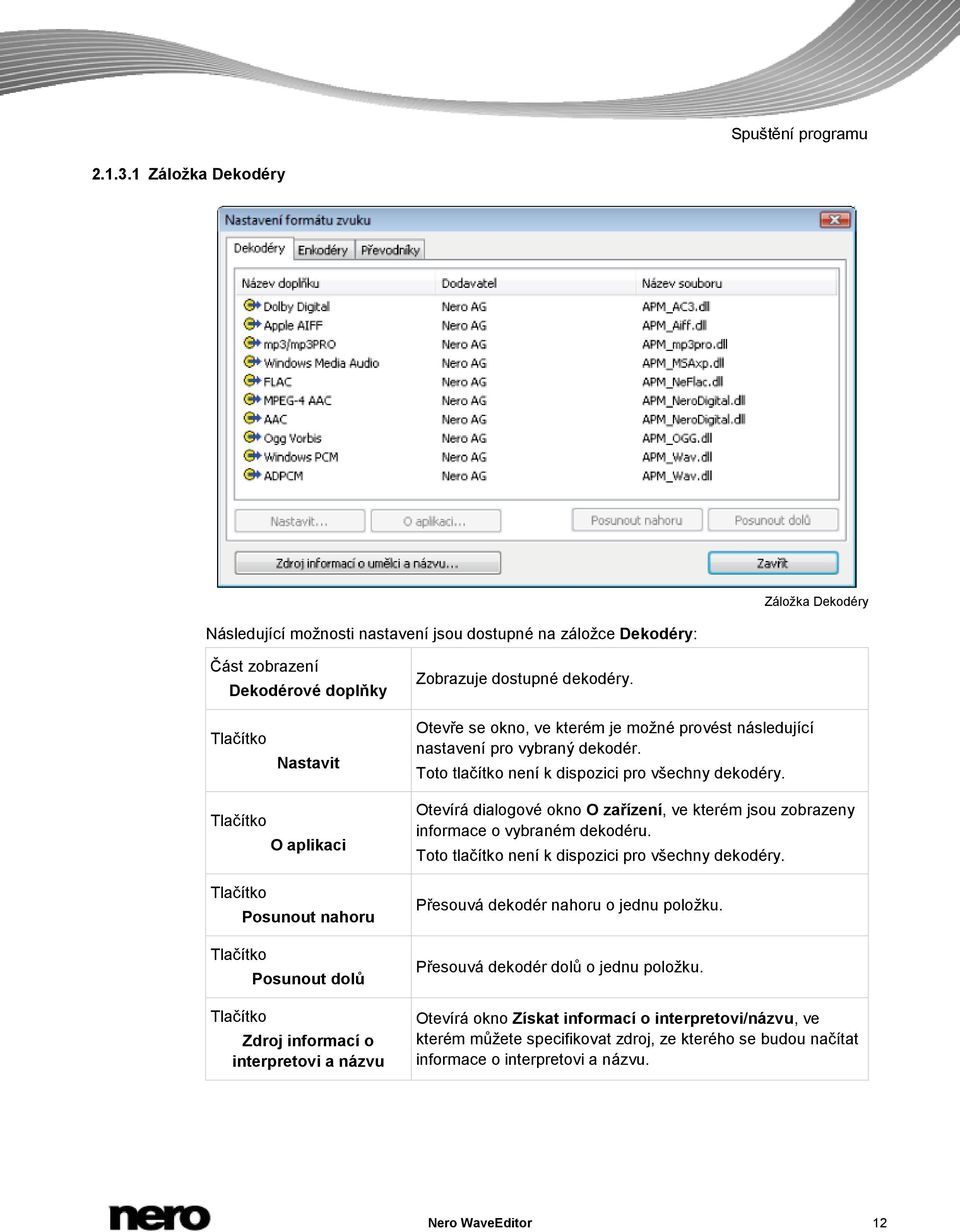Image resolution: width=960 pixels, height=1232 pixels.
Task: Select the Dolby Digital row name
Action: click(x=296, y=307)
